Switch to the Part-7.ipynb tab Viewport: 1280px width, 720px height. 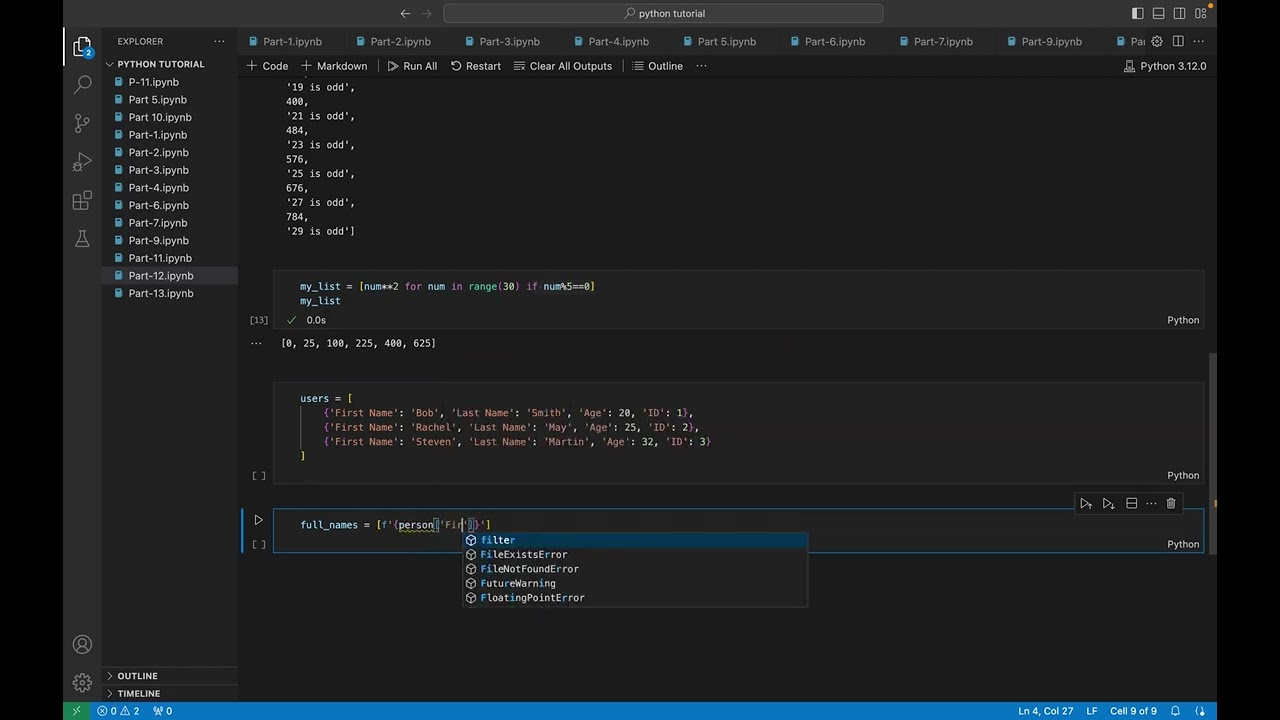pos(943,42)
